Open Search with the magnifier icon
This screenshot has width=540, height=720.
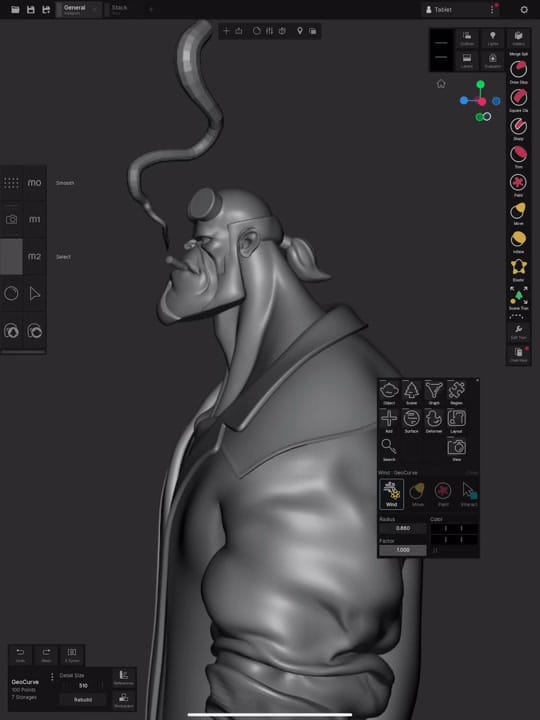(x=389, y=449)
